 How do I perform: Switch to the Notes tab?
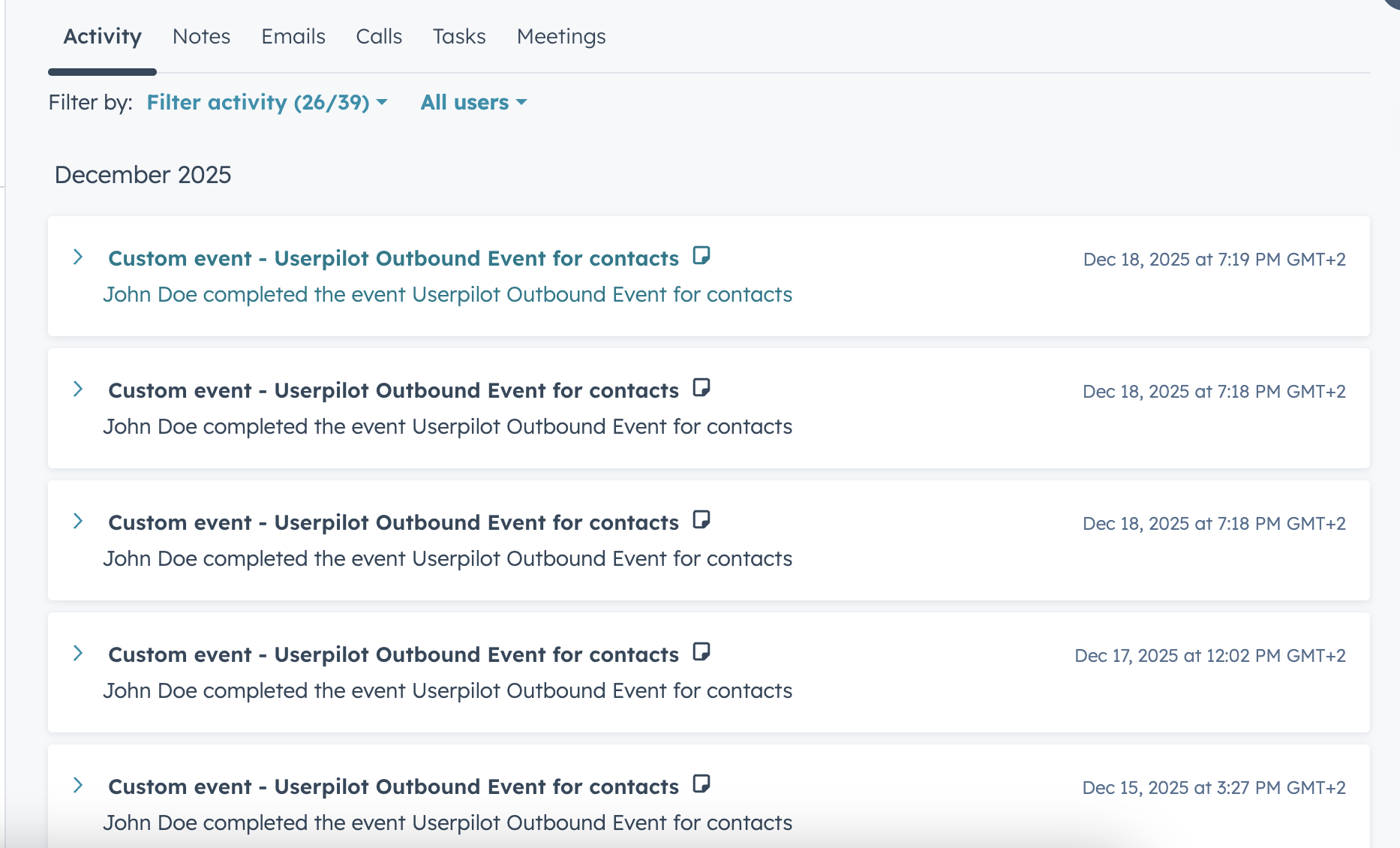(201, 36)
